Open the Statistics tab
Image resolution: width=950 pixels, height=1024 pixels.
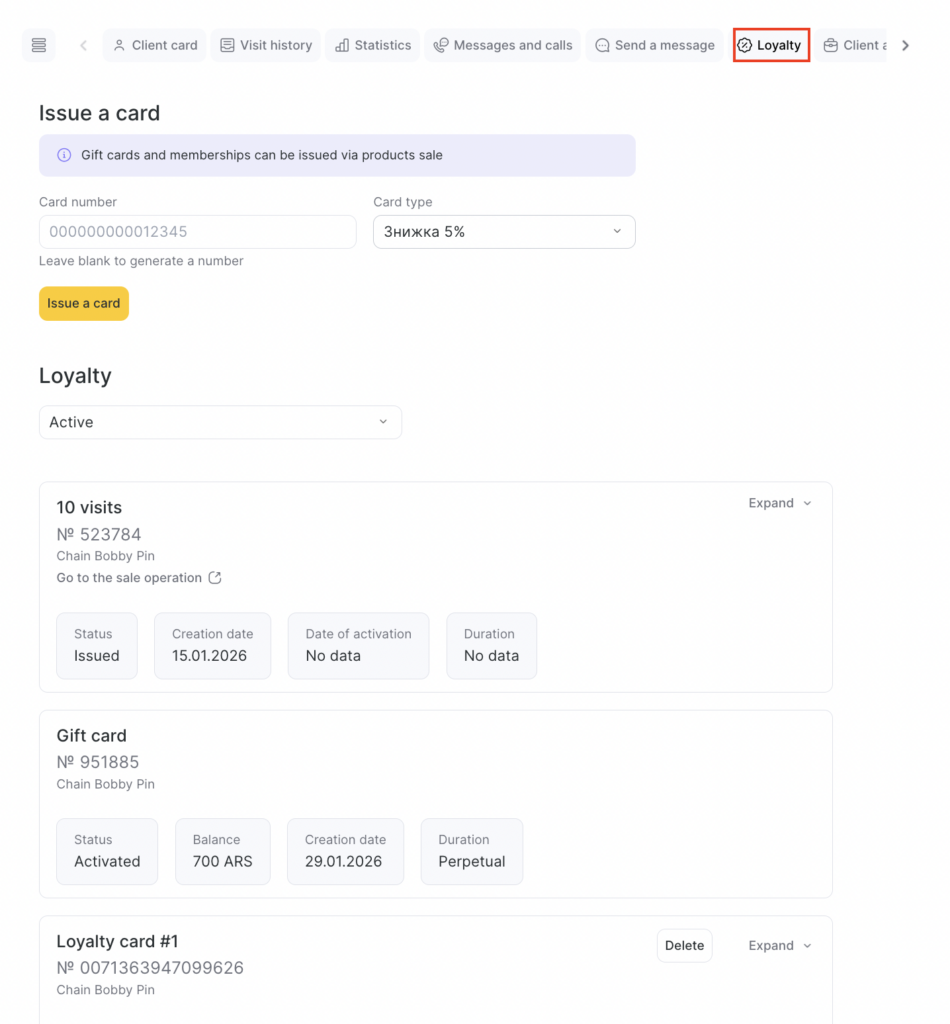372,45
